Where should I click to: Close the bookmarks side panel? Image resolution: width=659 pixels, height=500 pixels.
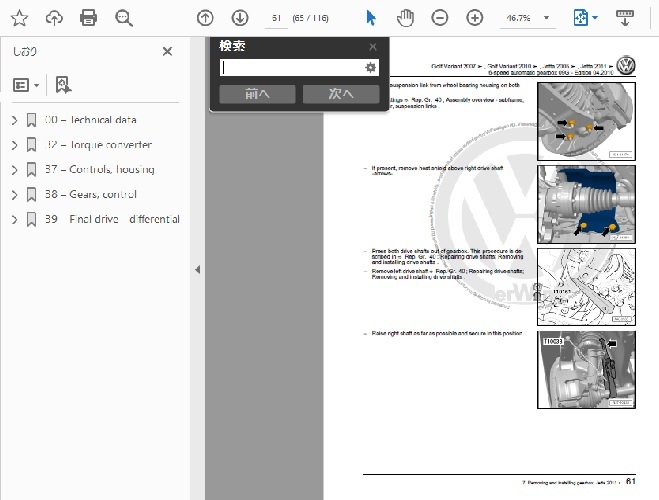(167, 51)
